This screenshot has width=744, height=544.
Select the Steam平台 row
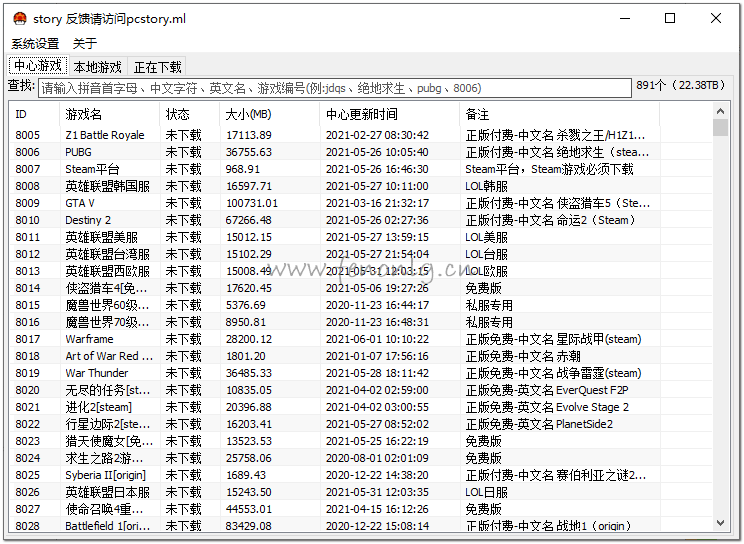[x=361, y=169]
